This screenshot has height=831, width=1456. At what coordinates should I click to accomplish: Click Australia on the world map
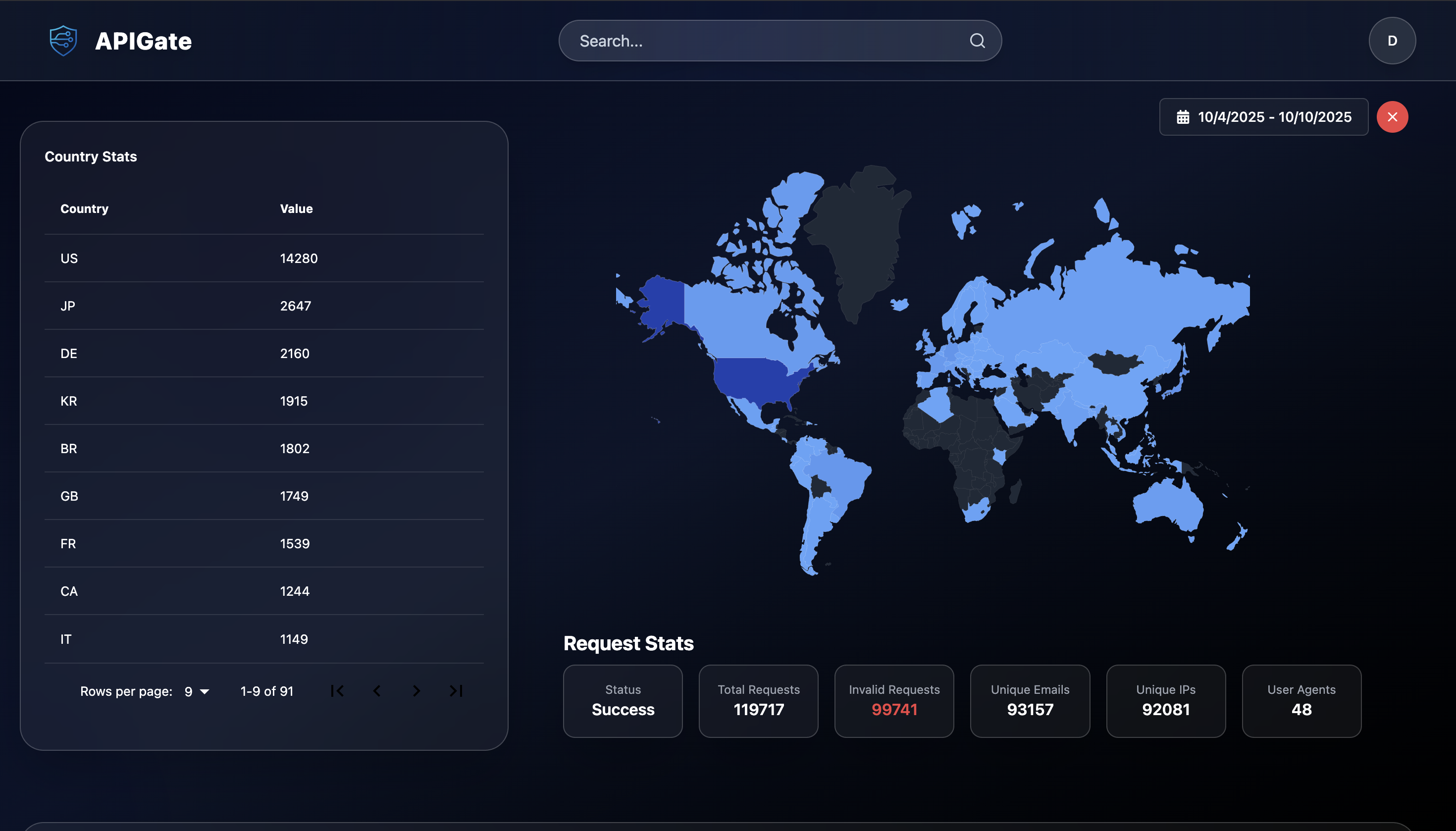(x=1167, y=505)
